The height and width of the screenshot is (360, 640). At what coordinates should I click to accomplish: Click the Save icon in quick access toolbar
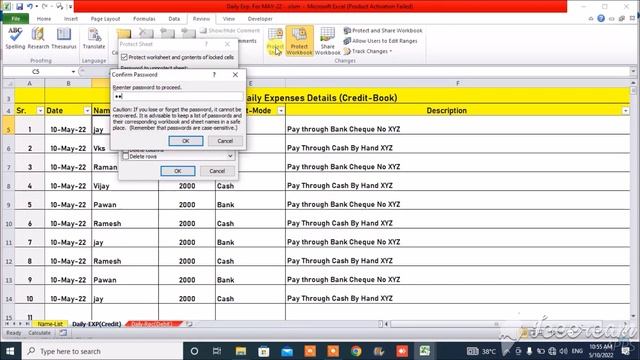click(19, 6)
